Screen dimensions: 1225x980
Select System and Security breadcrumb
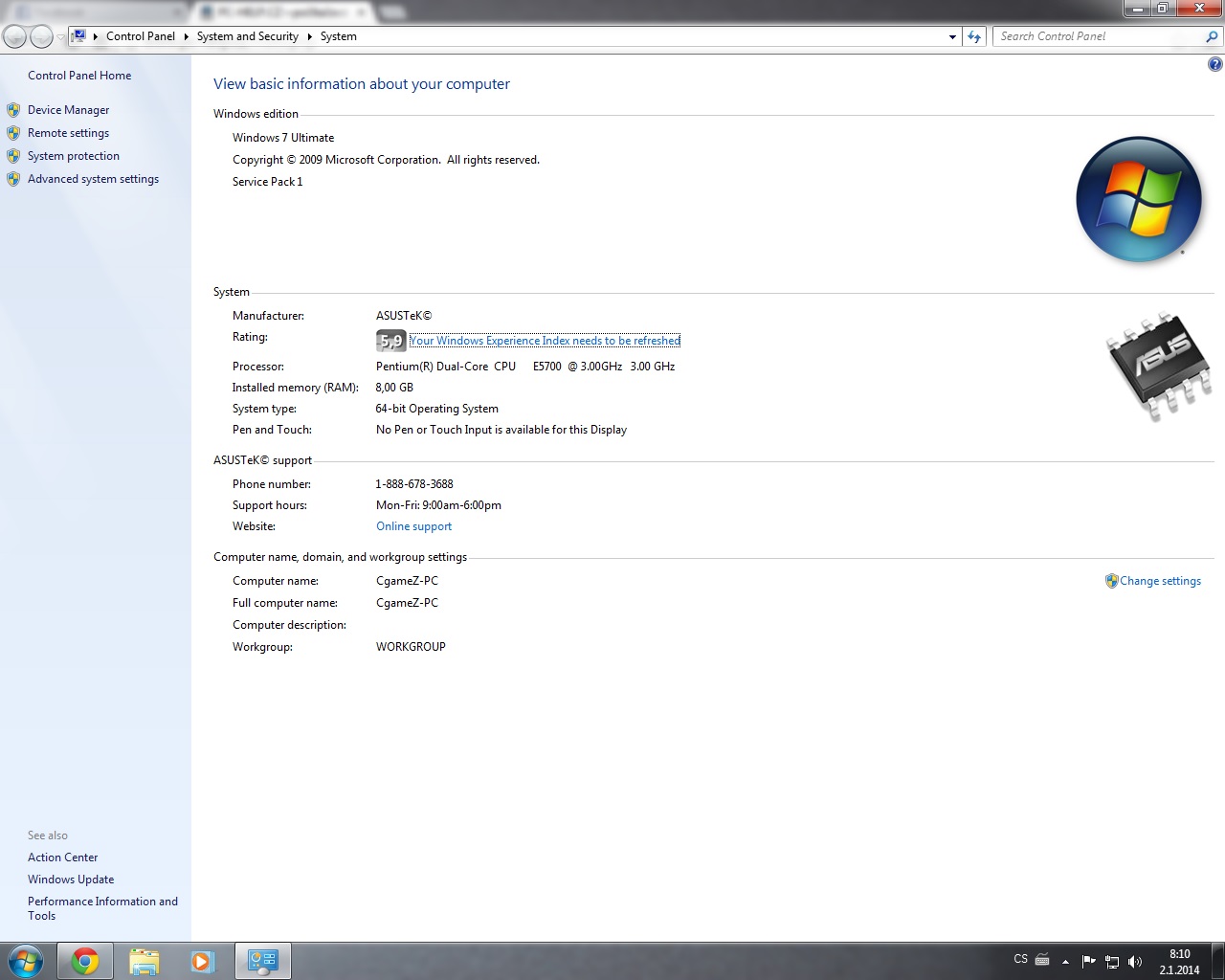pyautogui.click(x=247, y=36)
